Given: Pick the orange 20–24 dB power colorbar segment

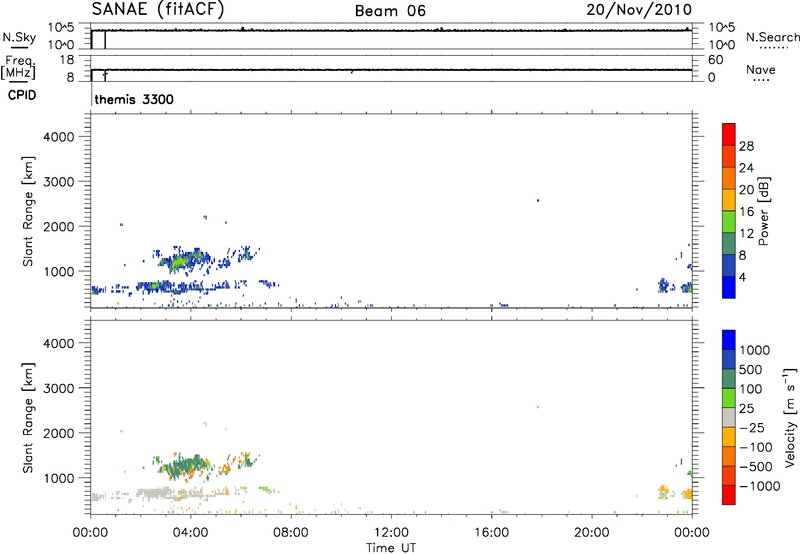Looking at the screenshot, I should [x=729, y=178].
